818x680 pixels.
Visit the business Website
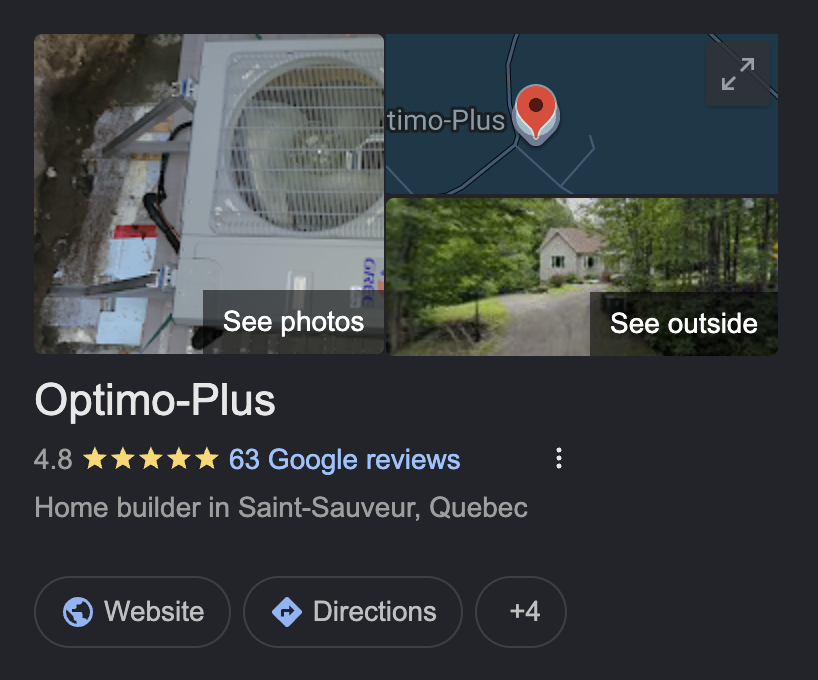pyautogui.click(x=133, y=612)
